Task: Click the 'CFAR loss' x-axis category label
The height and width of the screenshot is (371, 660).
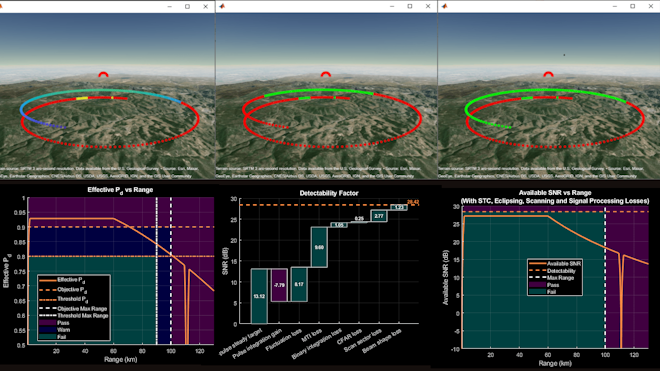Action: click(x=349, y=337)
